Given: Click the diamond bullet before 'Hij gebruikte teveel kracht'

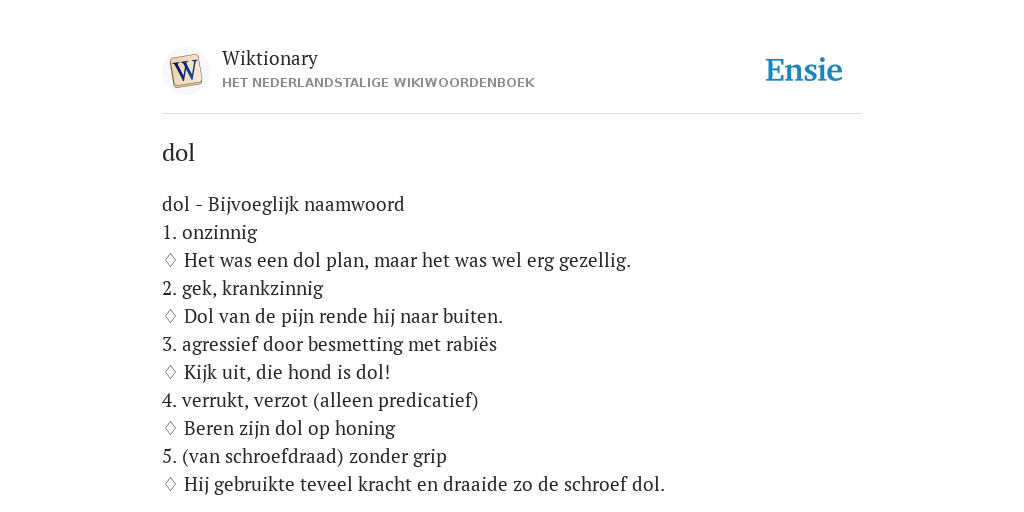Looking at the screenshot, I should click(170, 485).
